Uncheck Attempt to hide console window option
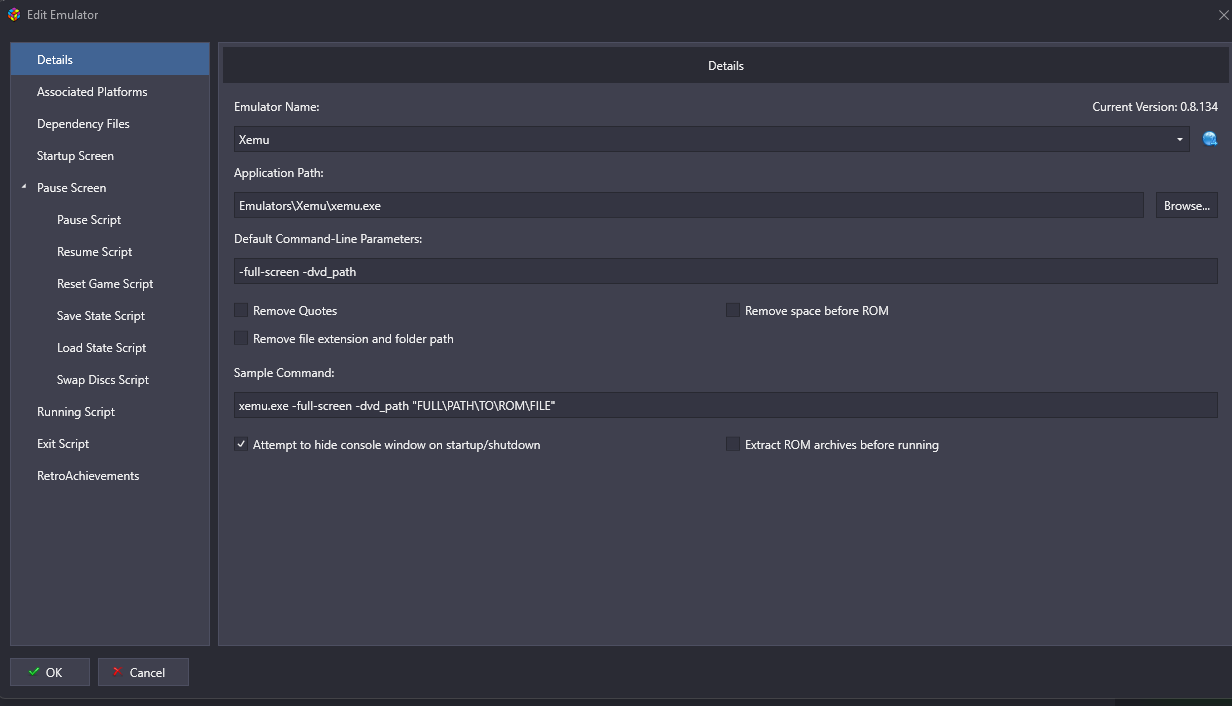The height and width of the screenshot is (706, 1232). point(241,445)
